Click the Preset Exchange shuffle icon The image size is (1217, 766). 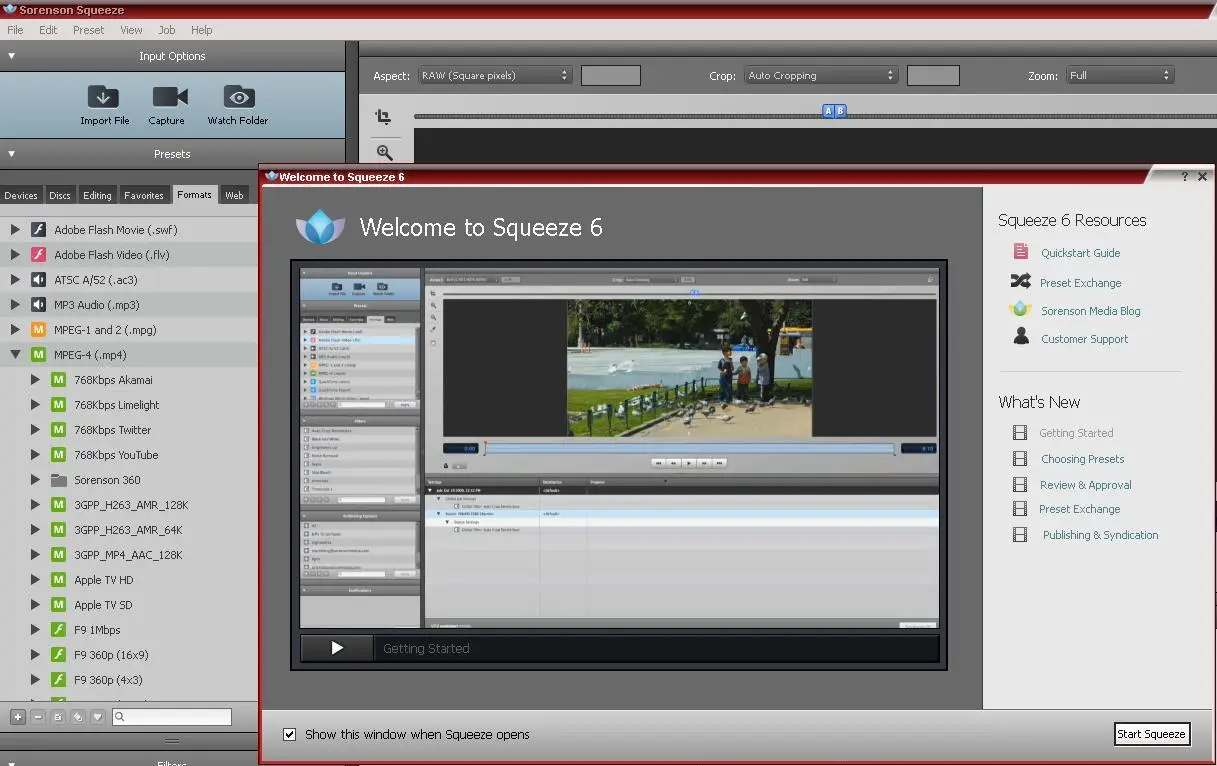pos(1020,281)
